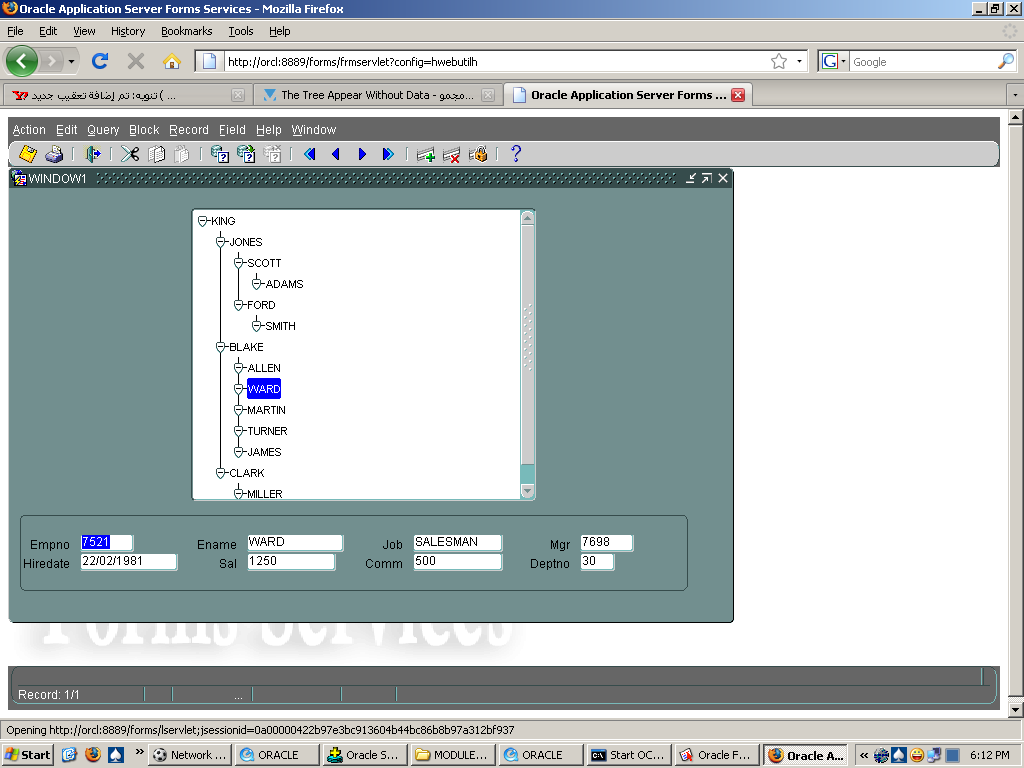Viewport: 1024px width, 768px height.
Task: Collapse the KING tree node
Action: [203, 221]
